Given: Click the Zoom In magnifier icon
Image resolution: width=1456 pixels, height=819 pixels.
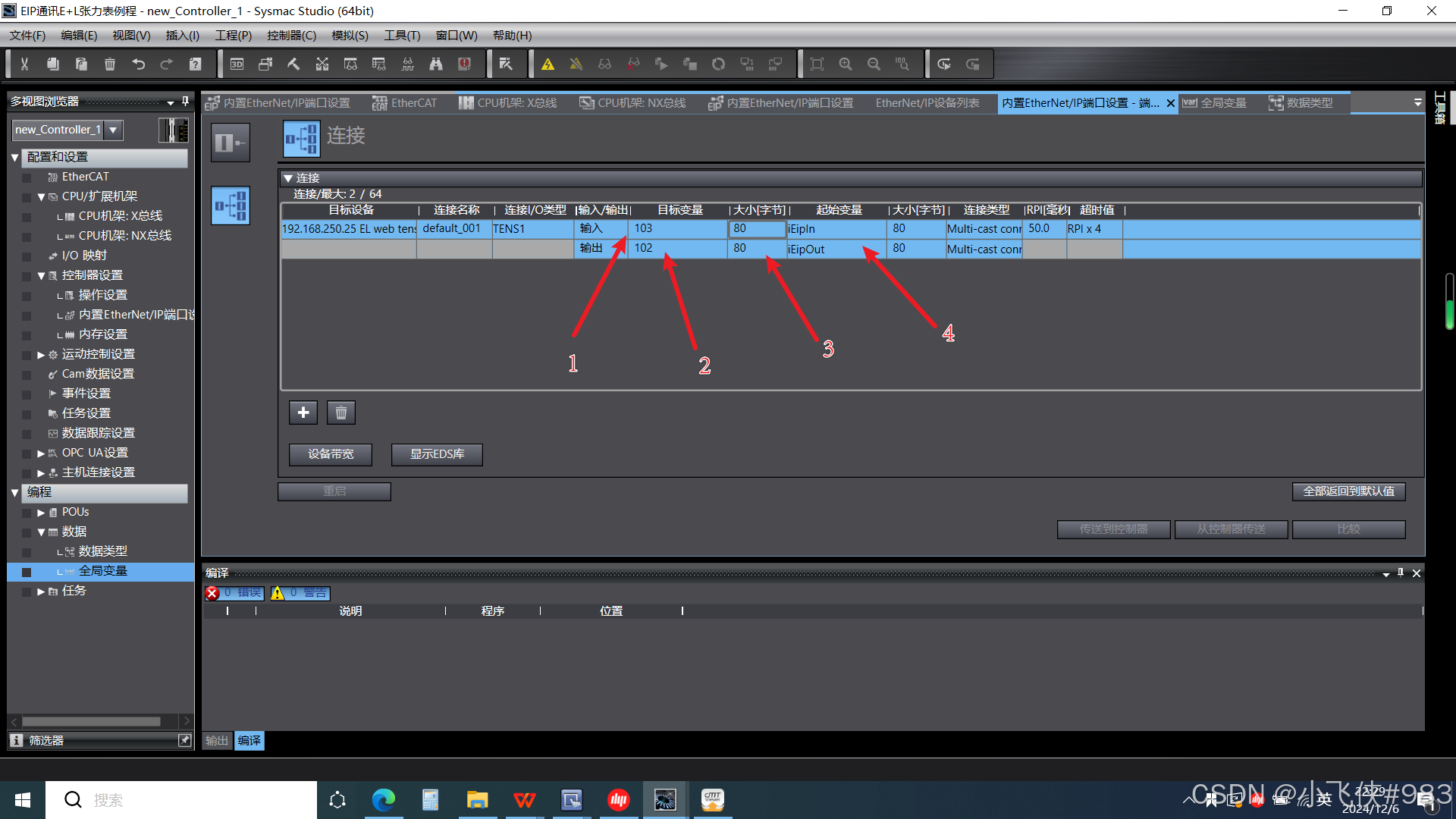Looking at the screenshot, I should click(846, 64).
